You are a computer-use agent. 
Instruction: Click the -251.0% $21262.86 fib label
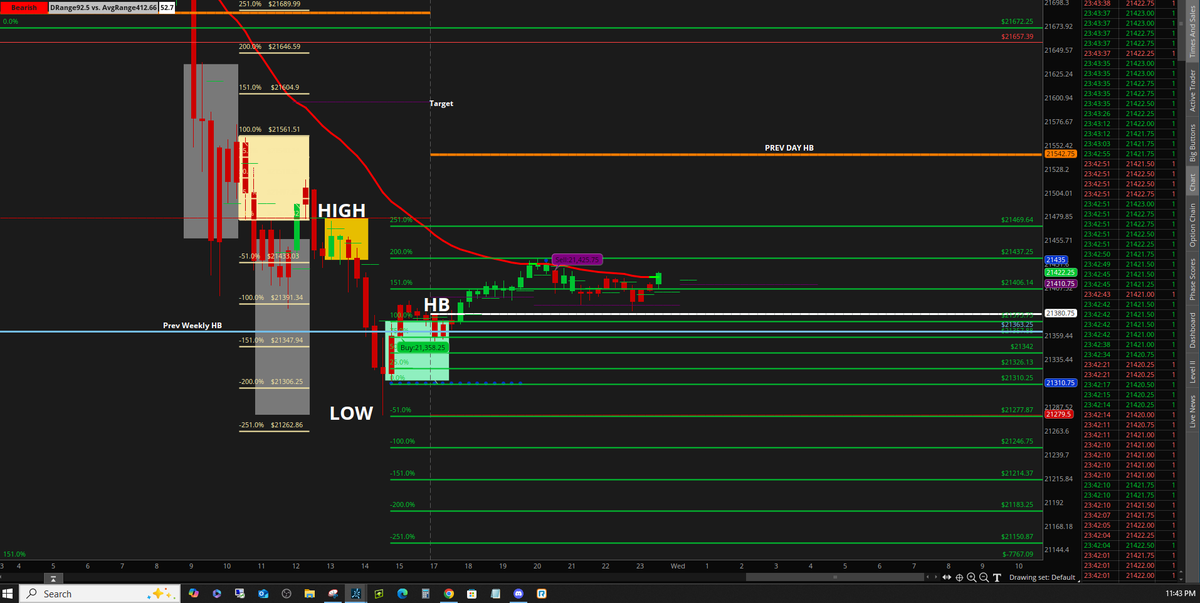tap(269, 425)
